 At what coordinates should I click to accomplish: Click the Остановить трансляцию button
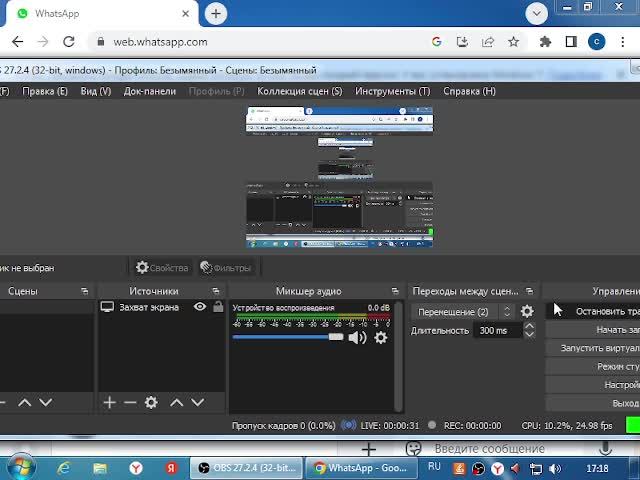coord(593,311)
